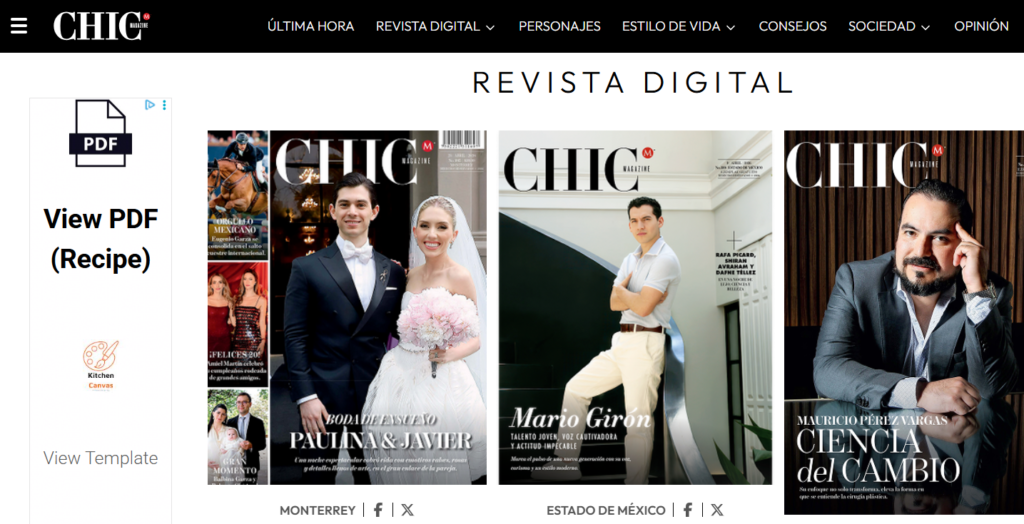
Task: Share Monterrey edition on X
Action: [x=408, y=510]
